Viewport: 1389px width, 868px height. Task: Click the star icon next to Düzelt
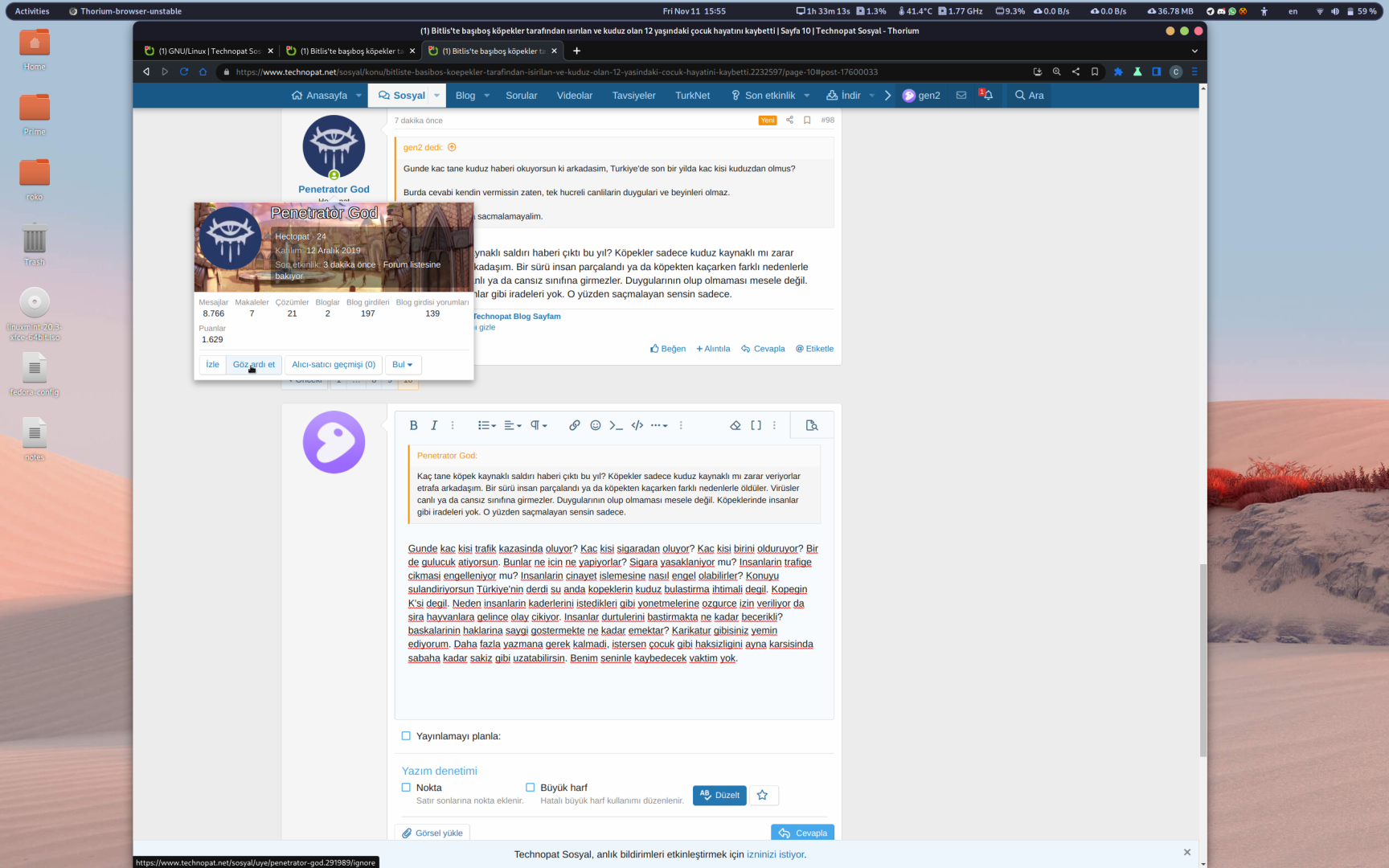[763, 796]
